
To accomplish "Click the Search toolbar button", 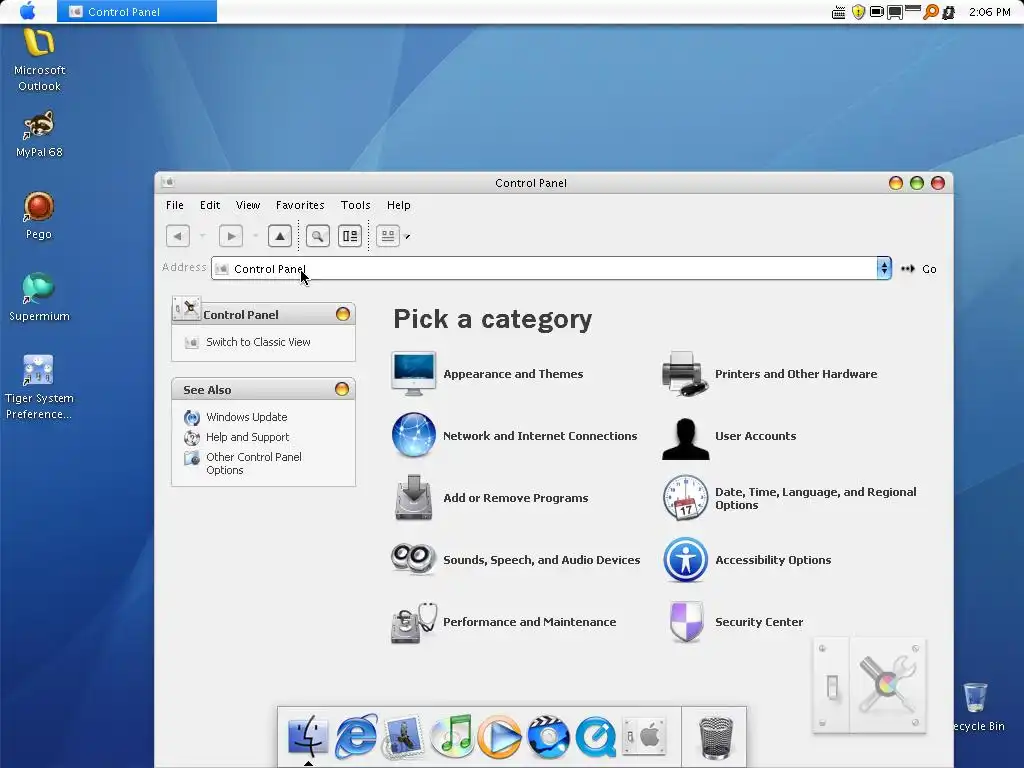I will pyautogui.click(x=317, y=236).
